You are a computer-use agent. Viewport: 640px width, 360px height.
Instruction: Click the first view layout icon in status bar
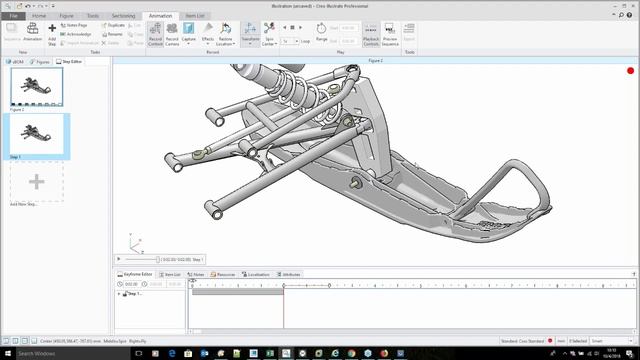click(x=6, y=340)
